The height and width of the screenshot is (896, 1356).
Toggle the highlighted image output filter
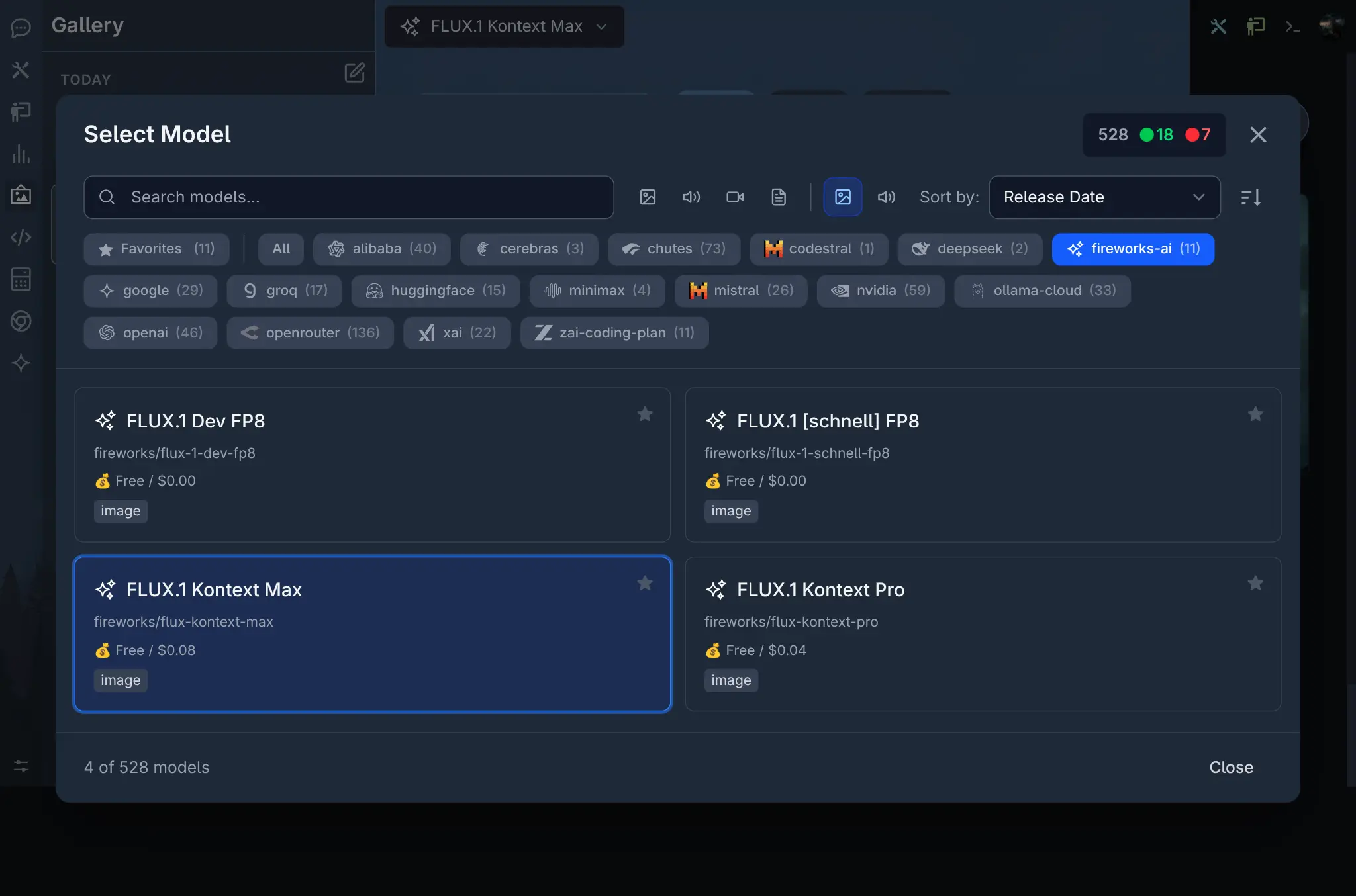coord(843,197)
